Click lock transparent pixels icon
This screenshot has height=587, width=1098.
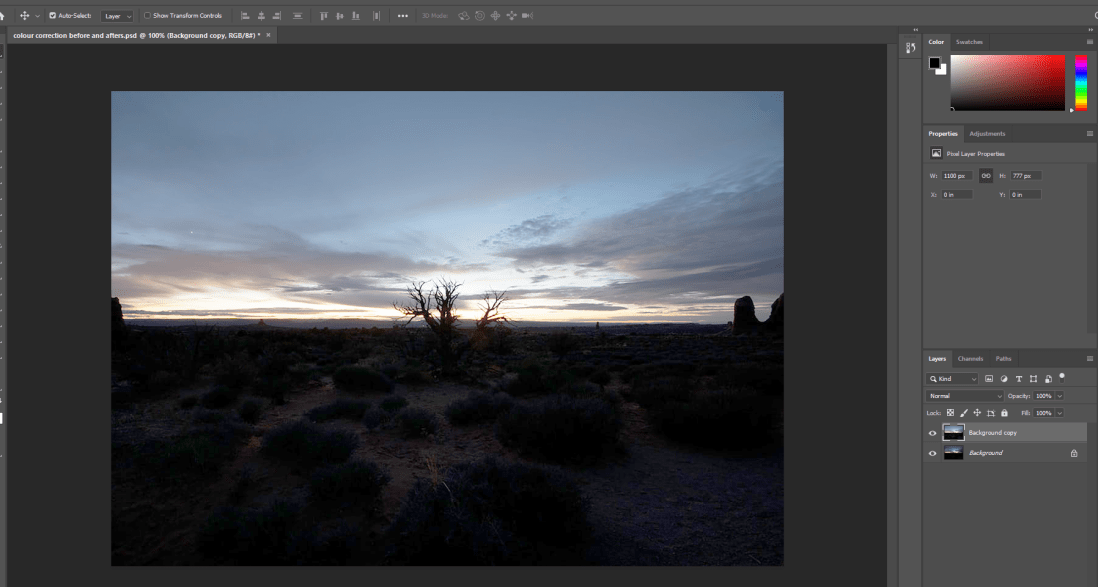pyautogui.click(x=951, y=413)
